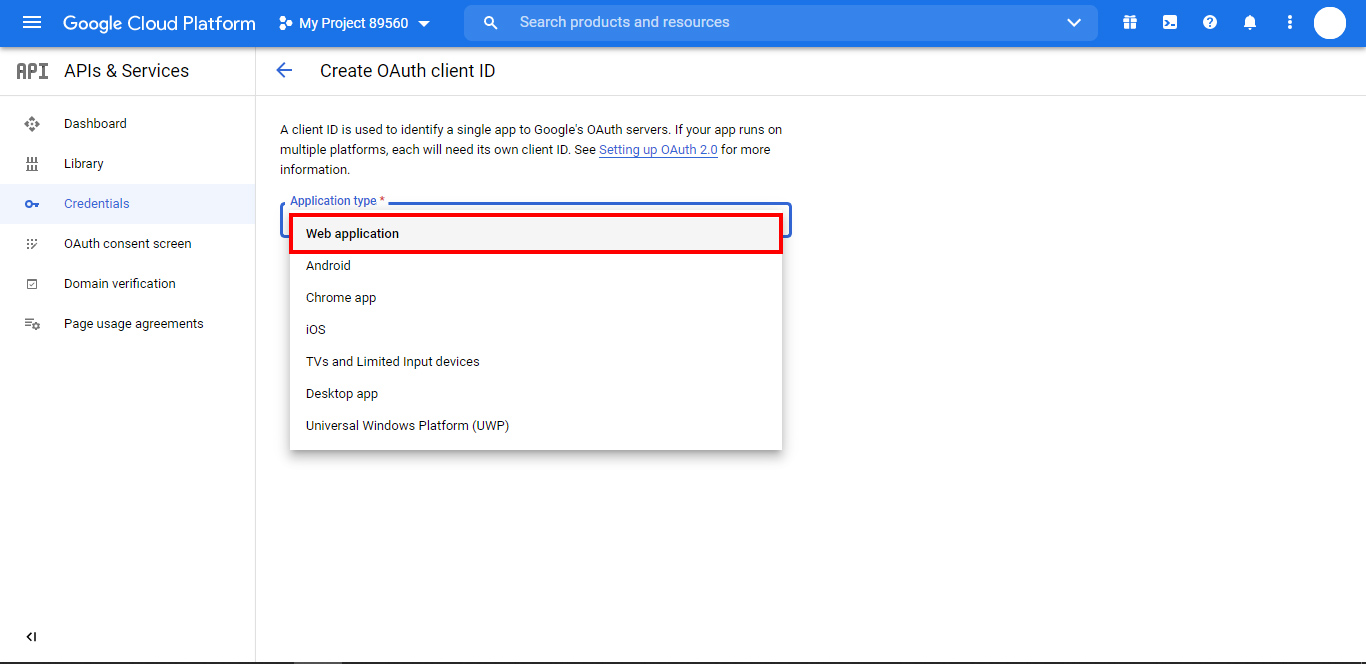Open the three-dot settings menu
Viewport: 1366px width, 664px height.
pyautogui.click(x=1290, y=23)
